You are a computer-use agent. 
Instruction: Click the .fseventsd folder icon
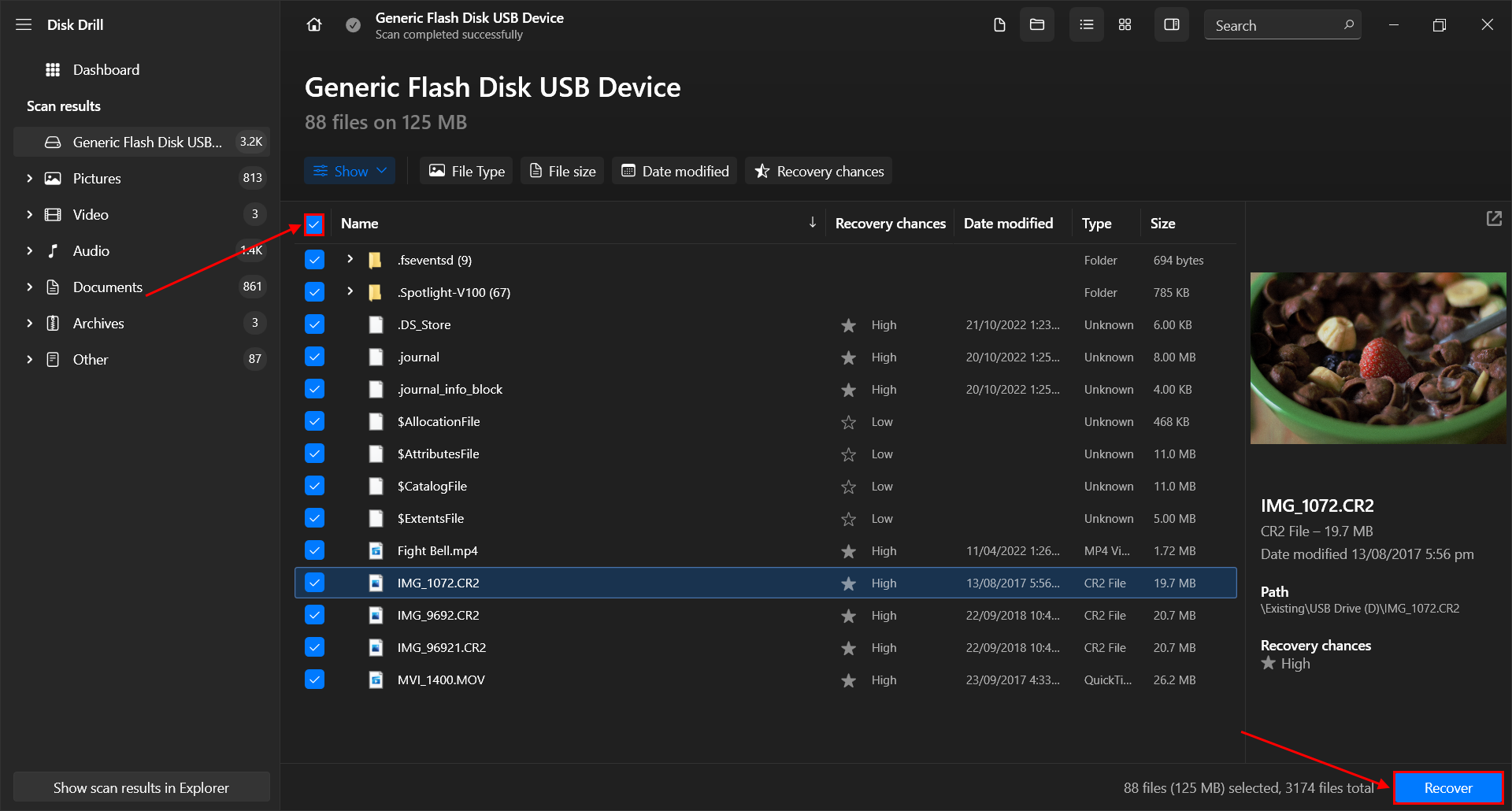point(376,261)
